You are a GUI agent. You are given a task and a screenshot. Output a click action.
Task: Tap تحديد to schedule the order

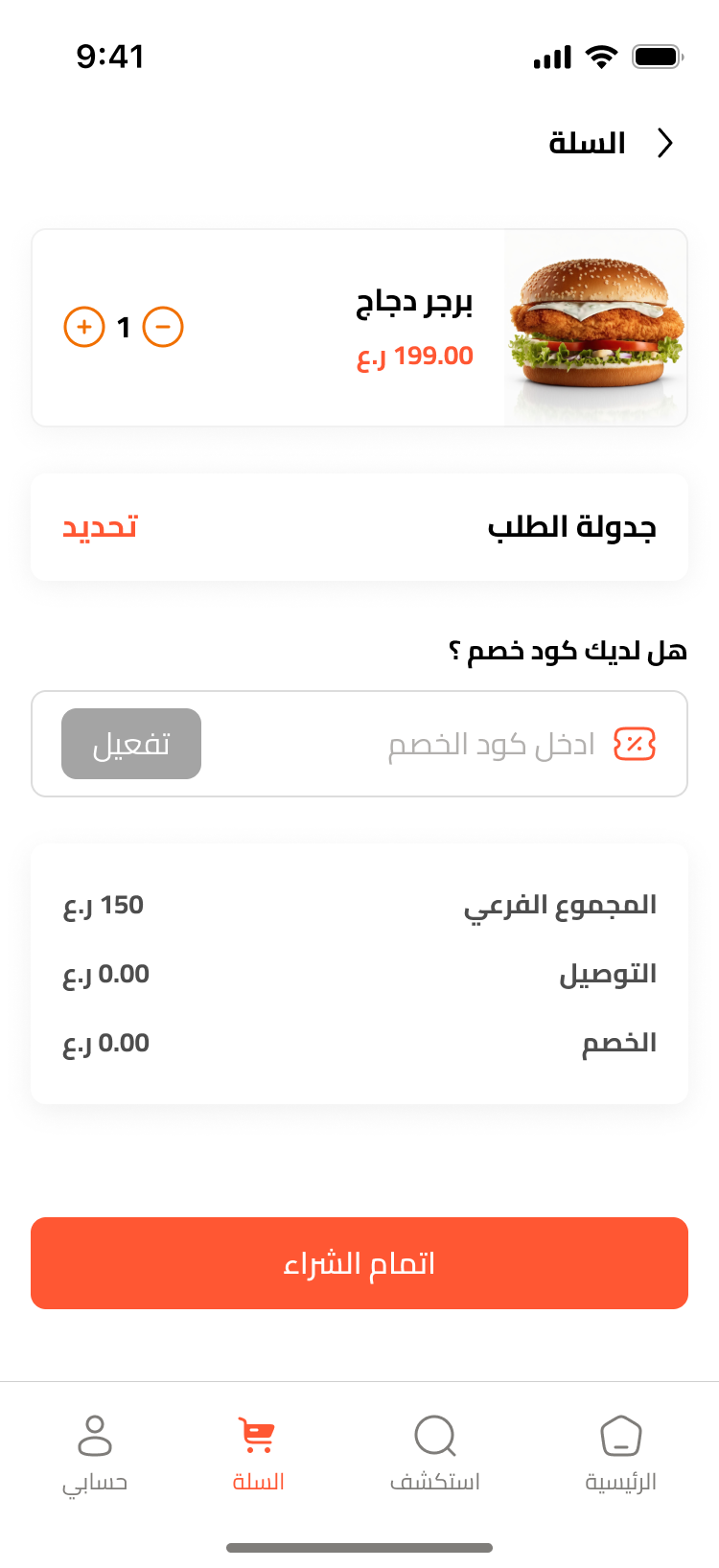pos(100,527)
